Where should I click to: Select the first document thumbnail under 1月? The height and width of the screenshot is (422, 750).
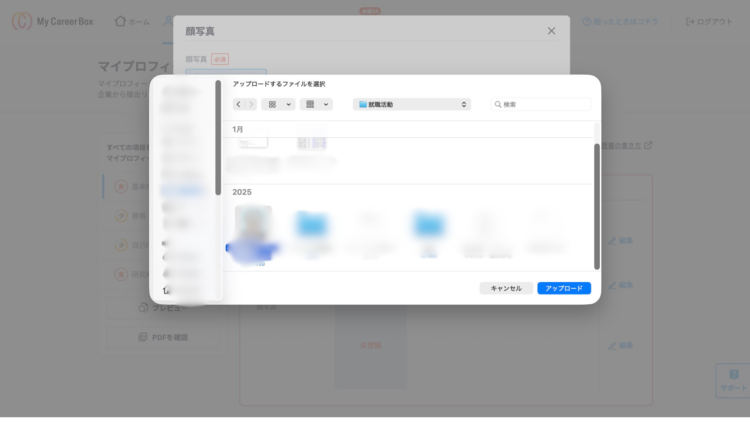(x=253, y=143)
